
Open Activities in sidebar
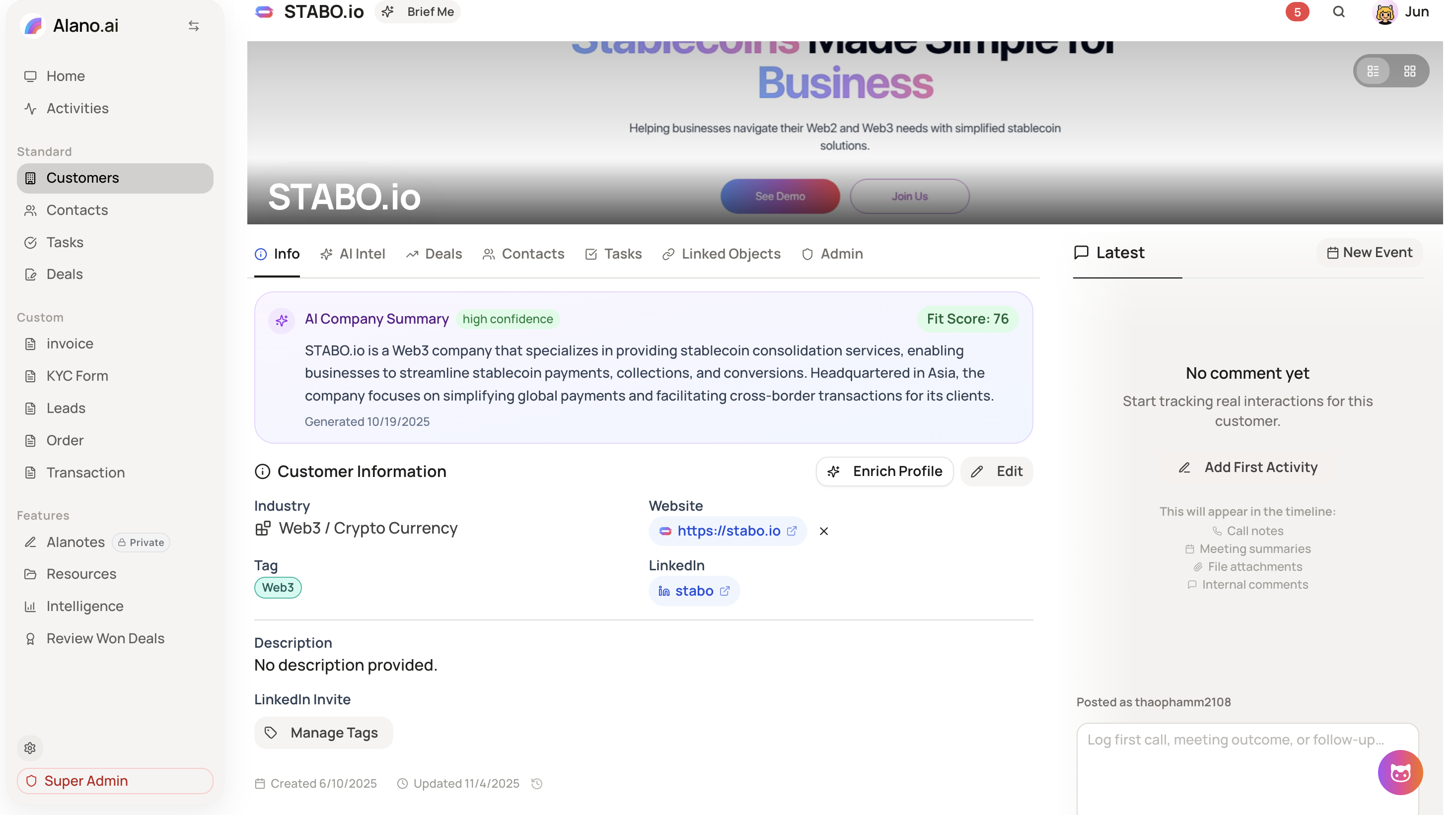point(115,108)
